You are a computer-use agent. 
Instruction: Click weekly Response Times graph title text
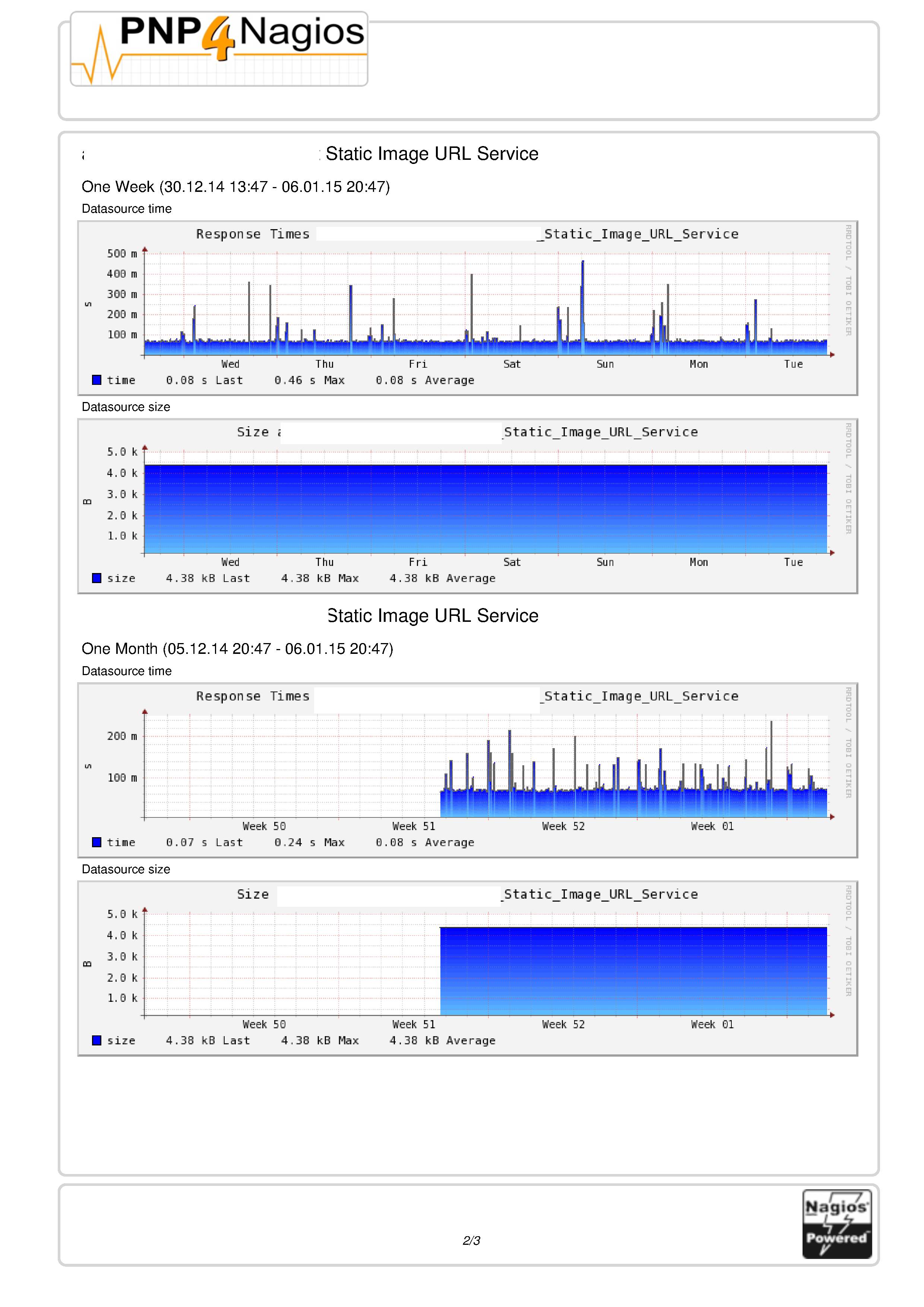point(253,234)
